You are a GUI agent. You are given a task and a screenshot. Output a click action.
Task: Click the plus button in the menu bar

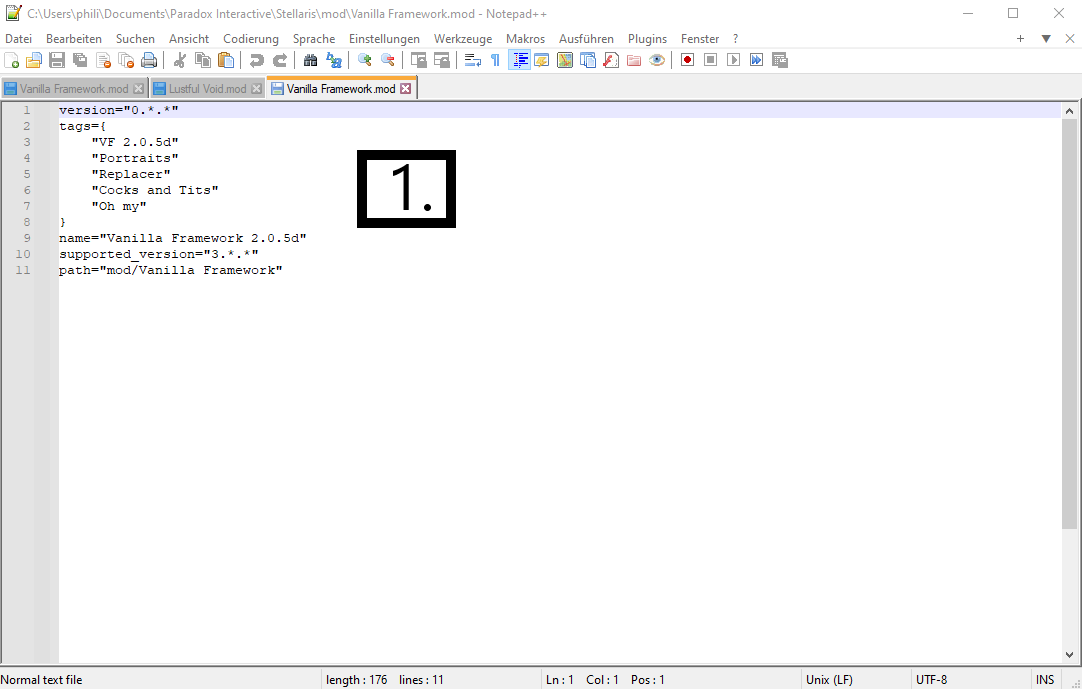coord(1021,39)
